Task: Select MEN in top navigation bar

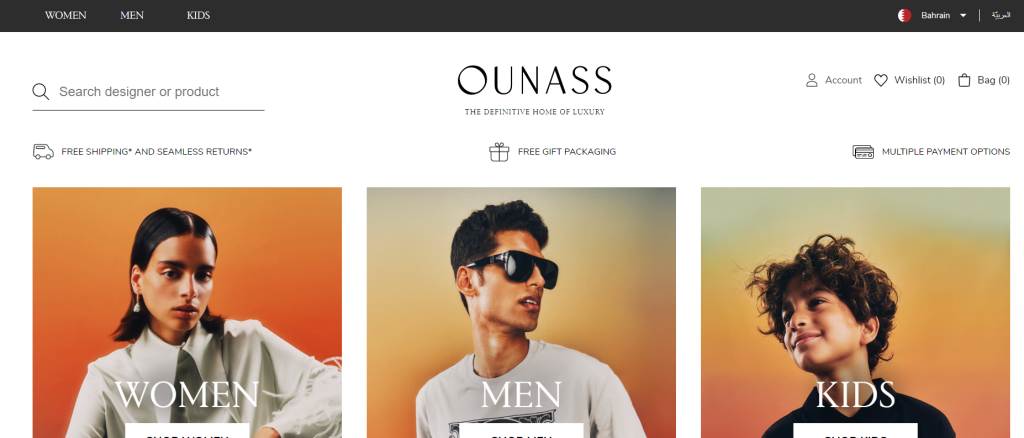Action: pyautogui.click(x=132, y=16)
